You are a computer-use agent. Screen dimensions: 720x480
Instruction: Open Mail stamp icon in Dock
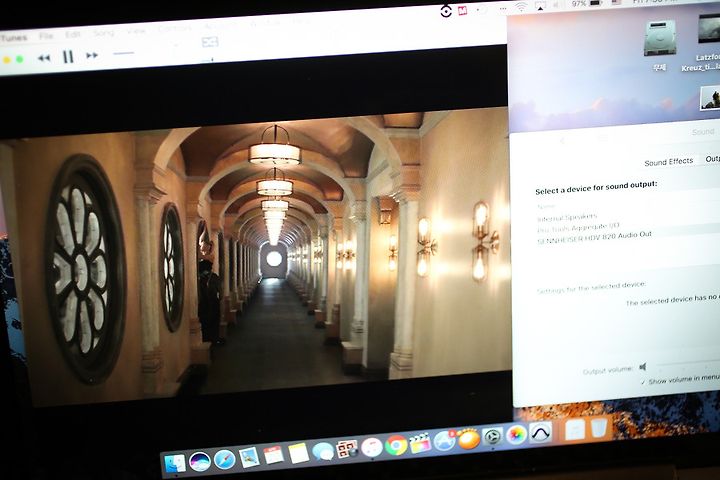pyautogui.click(x=249, y=457)
